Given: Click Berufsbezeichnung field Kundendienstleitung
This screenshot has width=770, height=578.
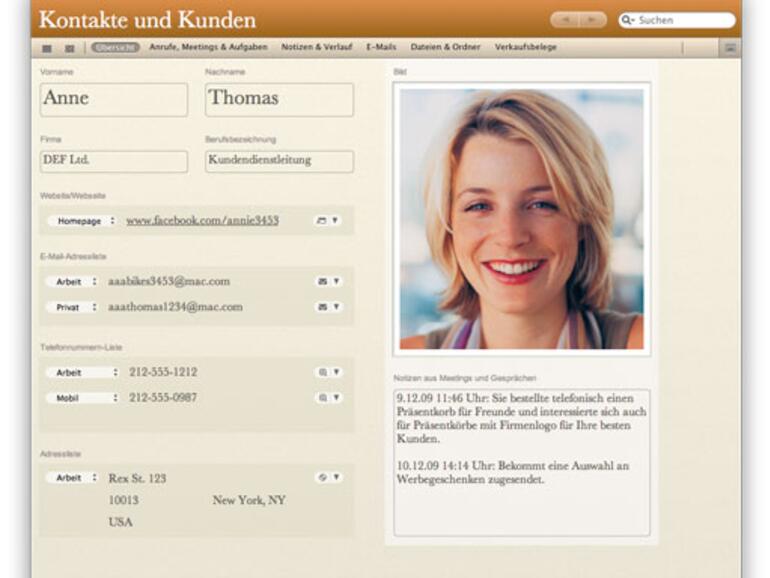Looking at the screenshot, I should (x=279, y=162).
